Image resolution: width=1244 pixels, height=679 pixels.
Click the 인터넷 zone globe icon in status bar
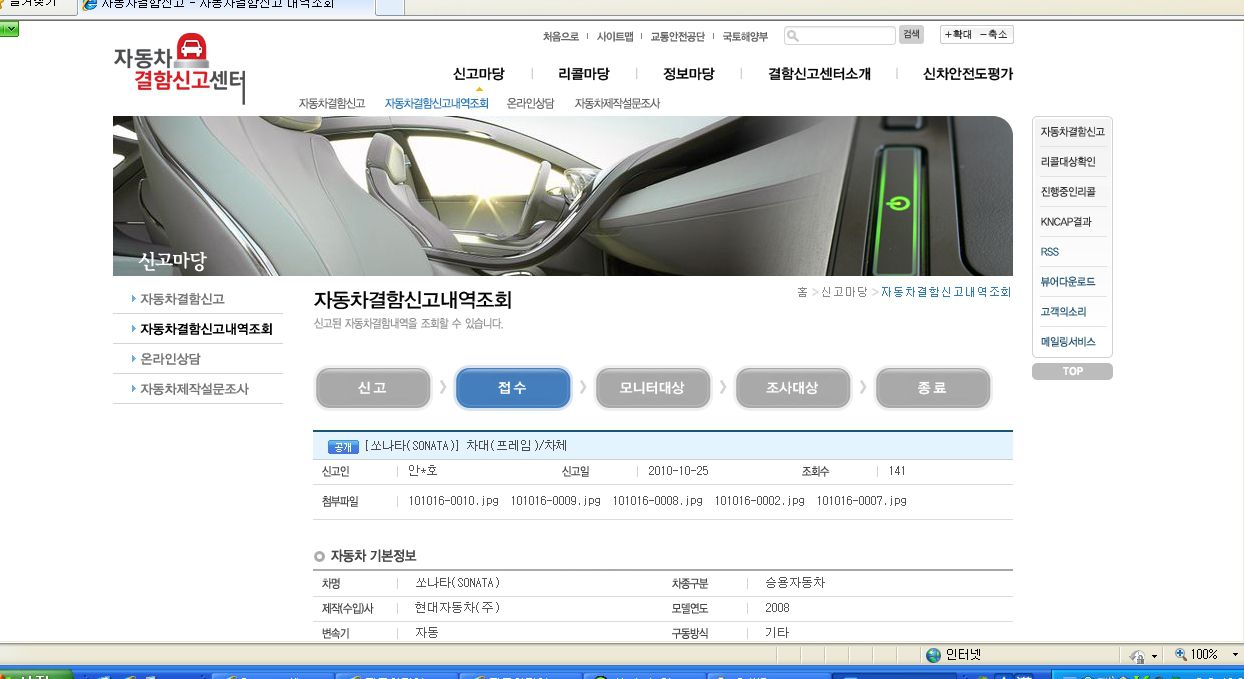pyautogui.click(x=934, y=655)
